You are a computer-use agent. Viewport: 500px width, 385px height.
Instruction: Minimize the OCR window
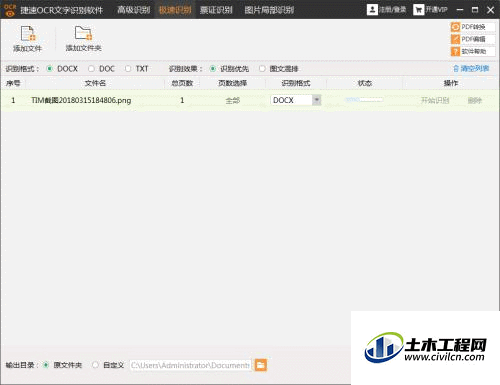pos(460,10)
